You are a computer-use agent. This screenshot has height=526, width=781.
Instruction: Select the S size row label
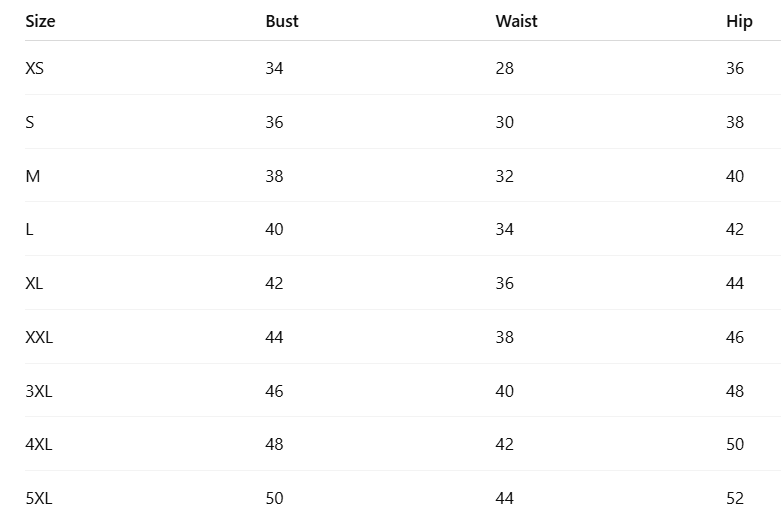[30, 122]
